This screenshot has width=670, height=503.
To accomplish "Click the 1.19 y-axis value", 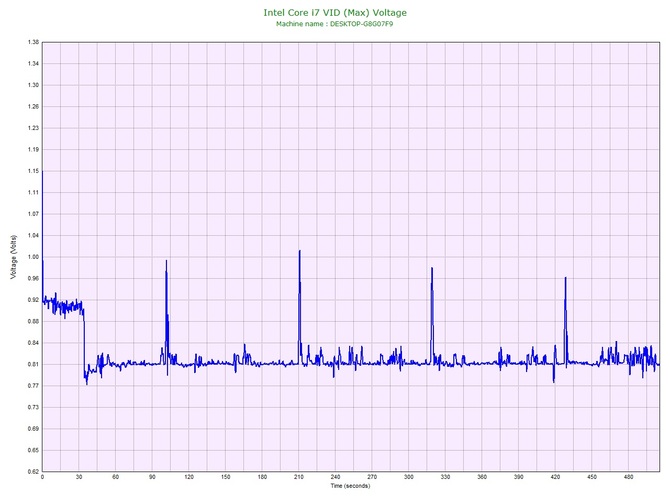I will (33, 150).
